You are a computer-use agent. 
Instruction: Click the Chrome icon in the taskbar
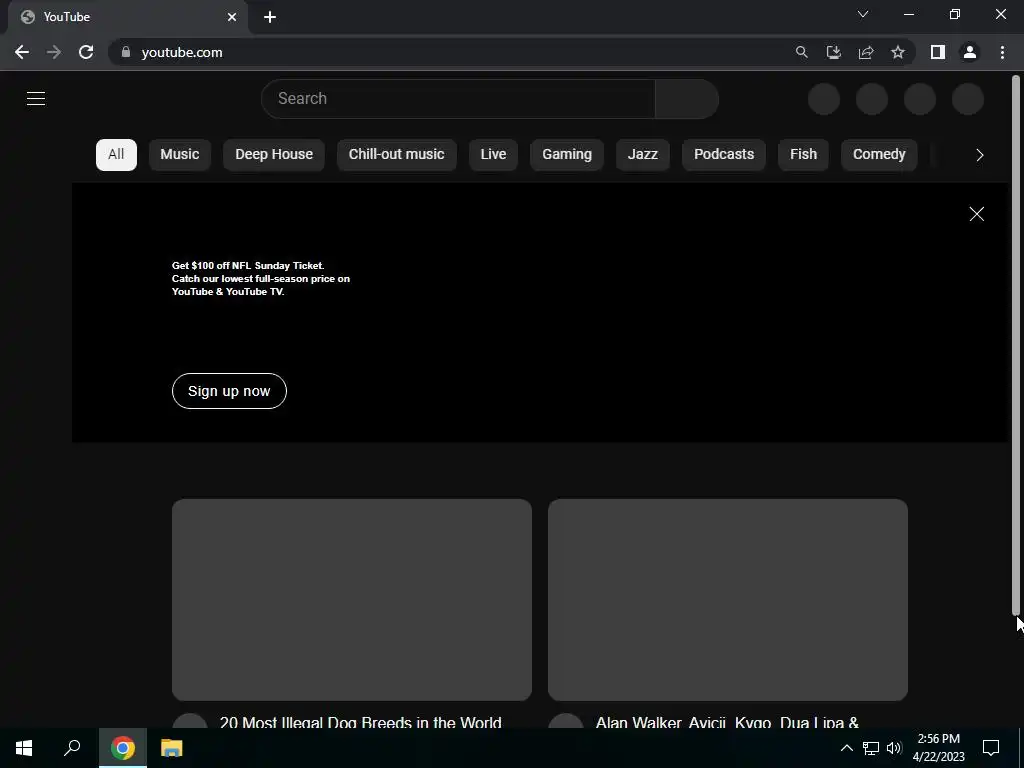[x=123, y=748]
